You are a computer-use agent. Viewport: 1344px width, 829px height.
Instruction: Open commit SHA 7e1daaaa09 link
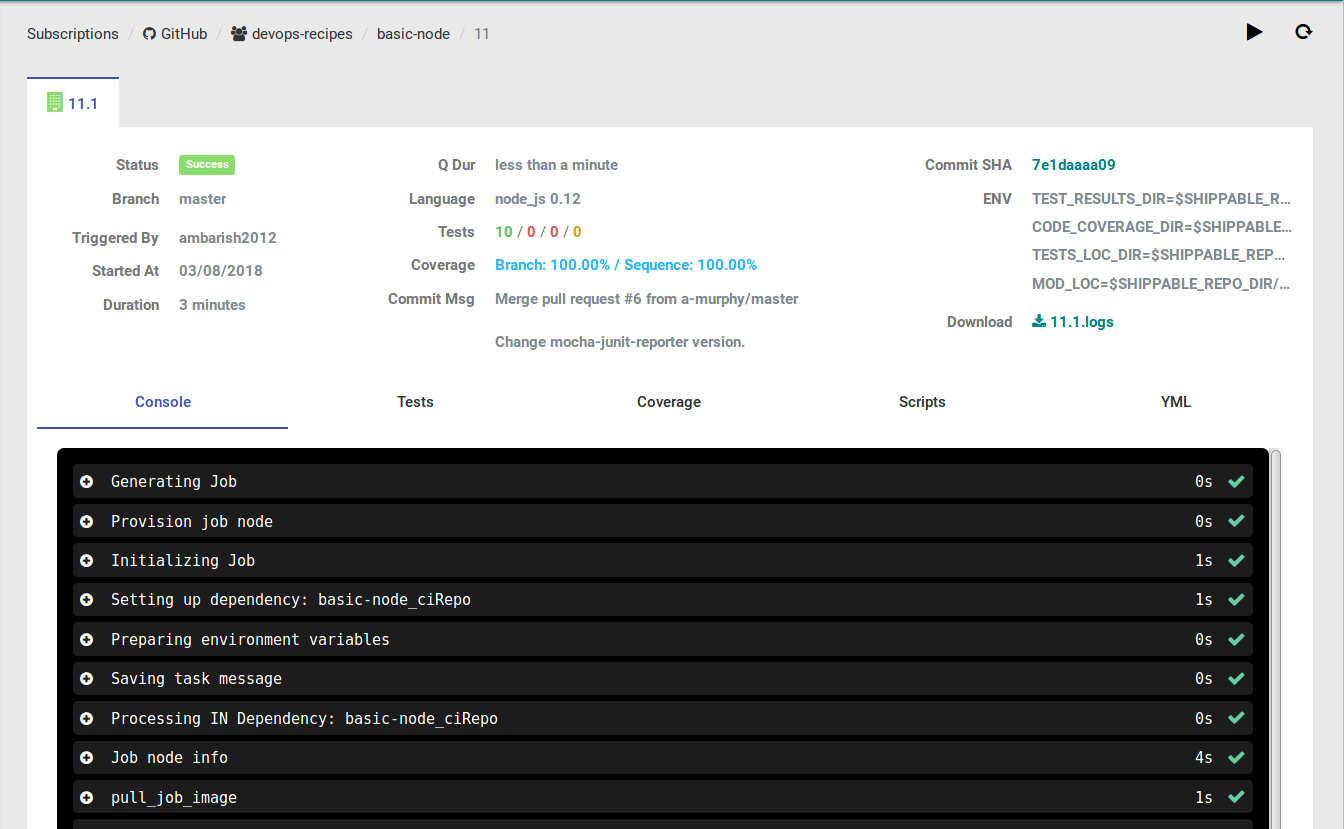[1074, 165]
